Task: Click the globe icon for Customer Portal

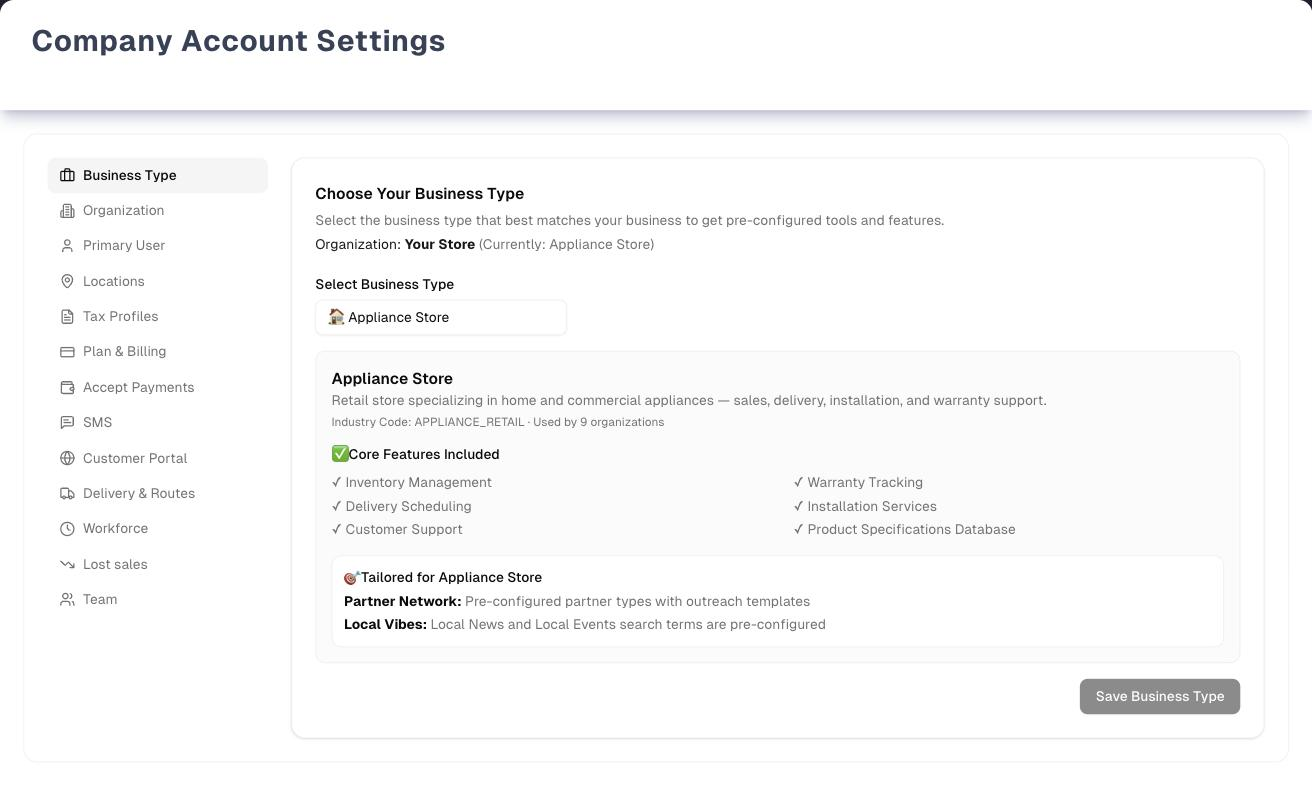Action: point(67,458)
